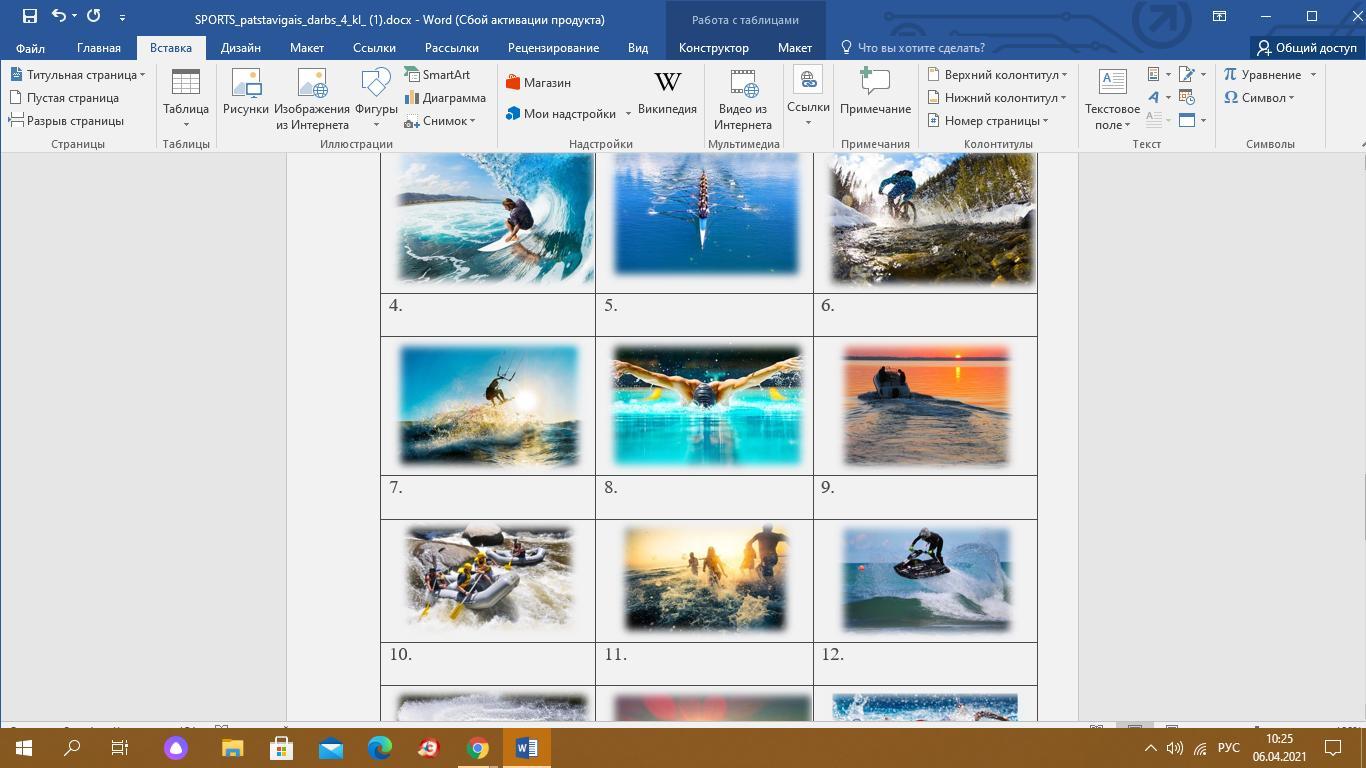Add a comment with Примечание
1366x768 pixels.
point(875,90)
